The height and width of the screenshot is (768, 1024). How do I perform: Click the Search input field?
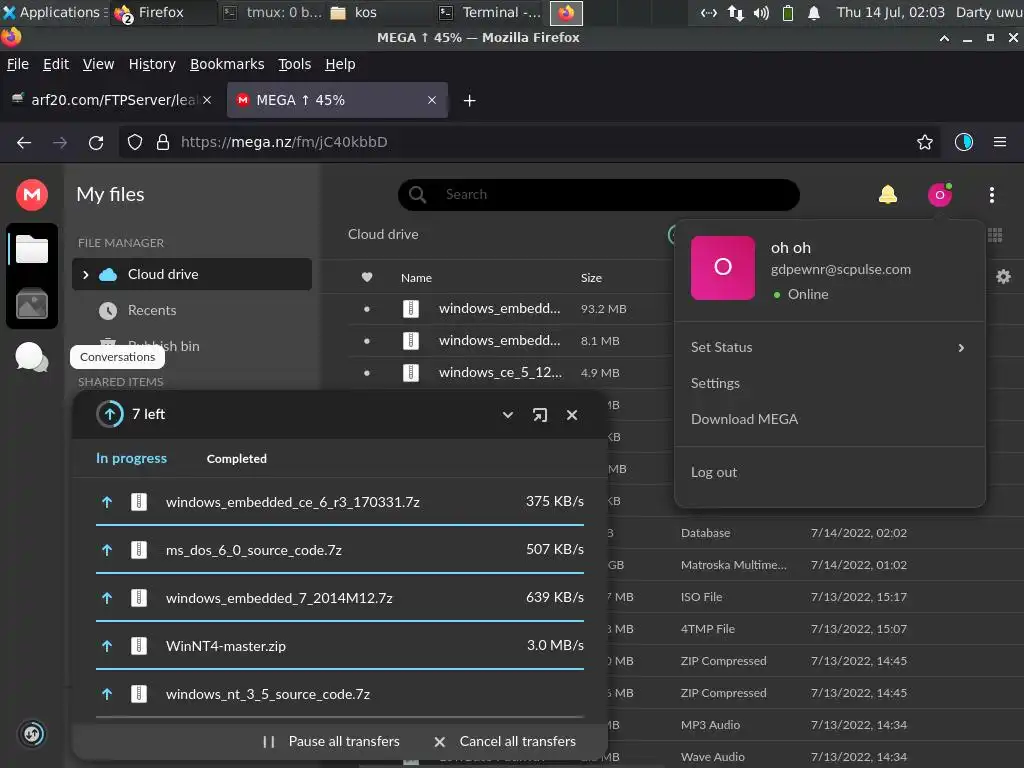click(598, 195)
